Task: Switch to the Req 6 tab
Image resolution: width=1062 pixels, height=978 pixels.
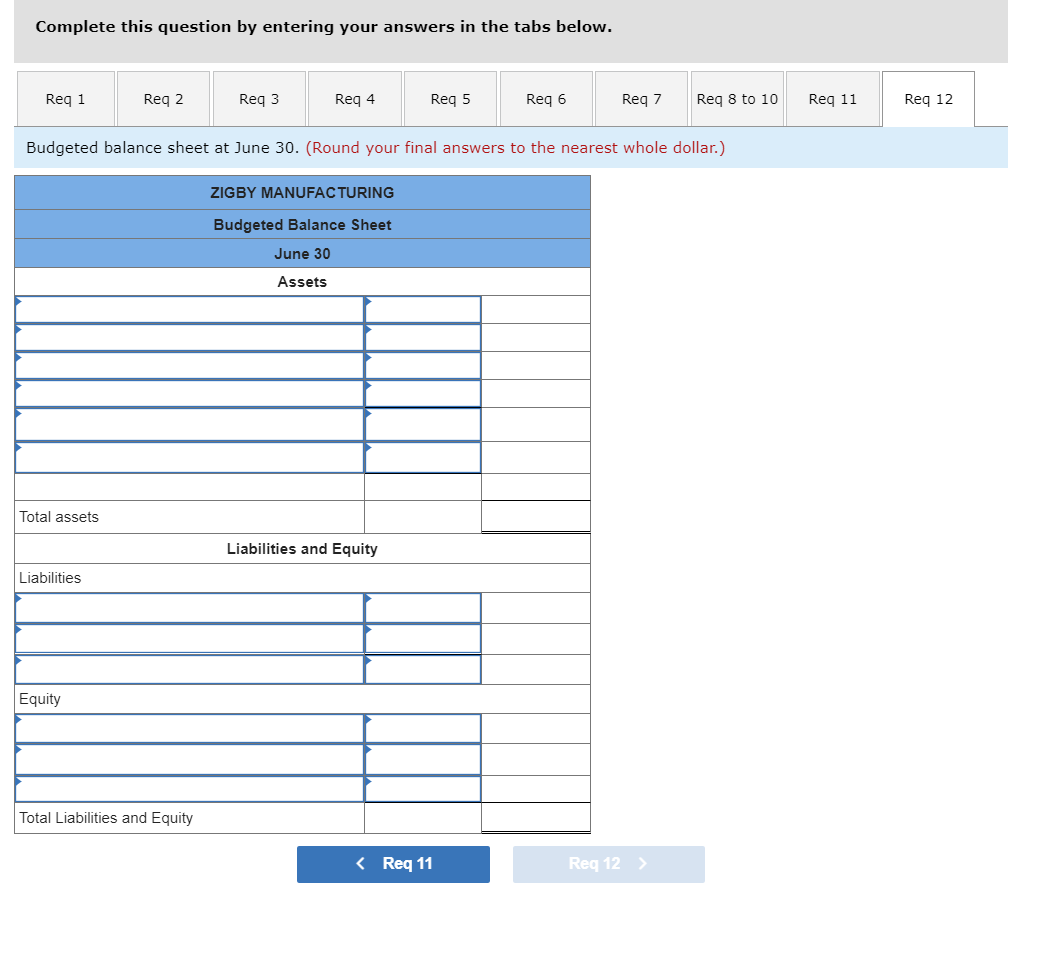Action: [546, 99]
